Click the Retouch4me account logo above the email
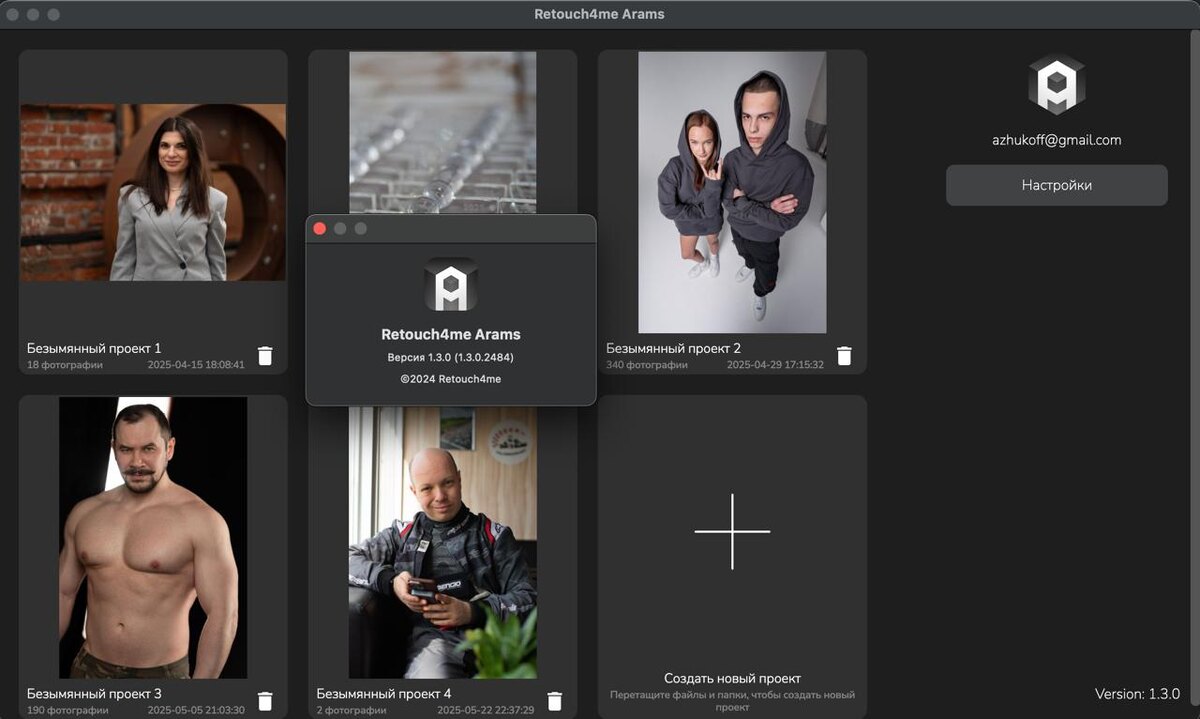1200x719 pixels. 1056,84
